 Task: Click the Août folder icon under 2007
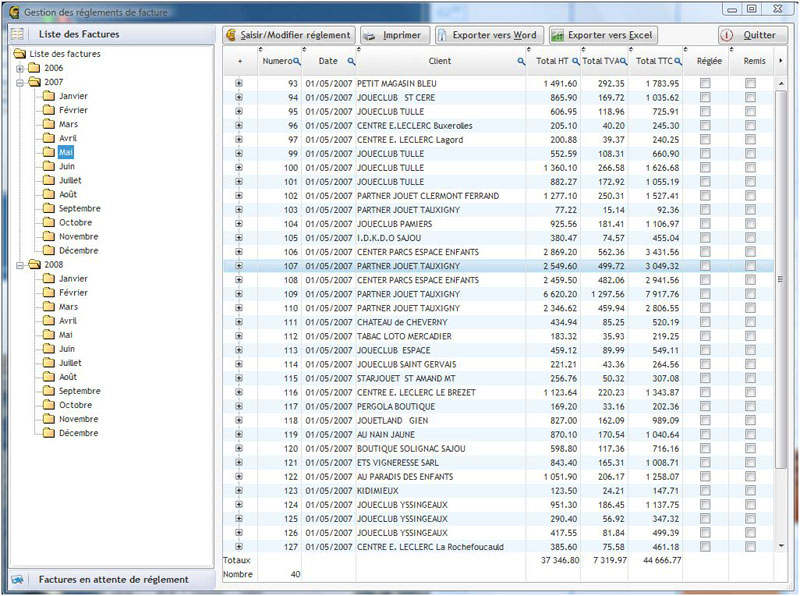coord(49,194)
